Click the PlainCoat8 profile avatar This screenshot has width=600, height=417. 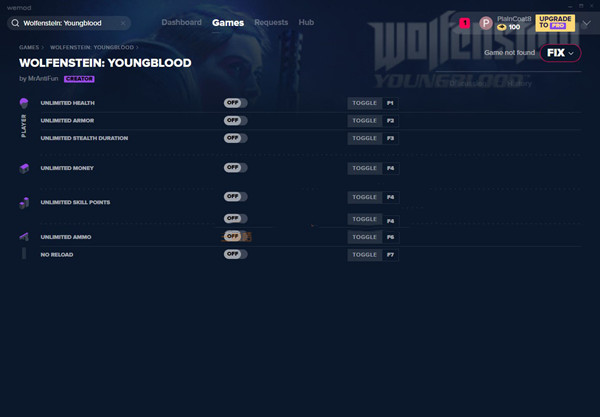(486, 22)
